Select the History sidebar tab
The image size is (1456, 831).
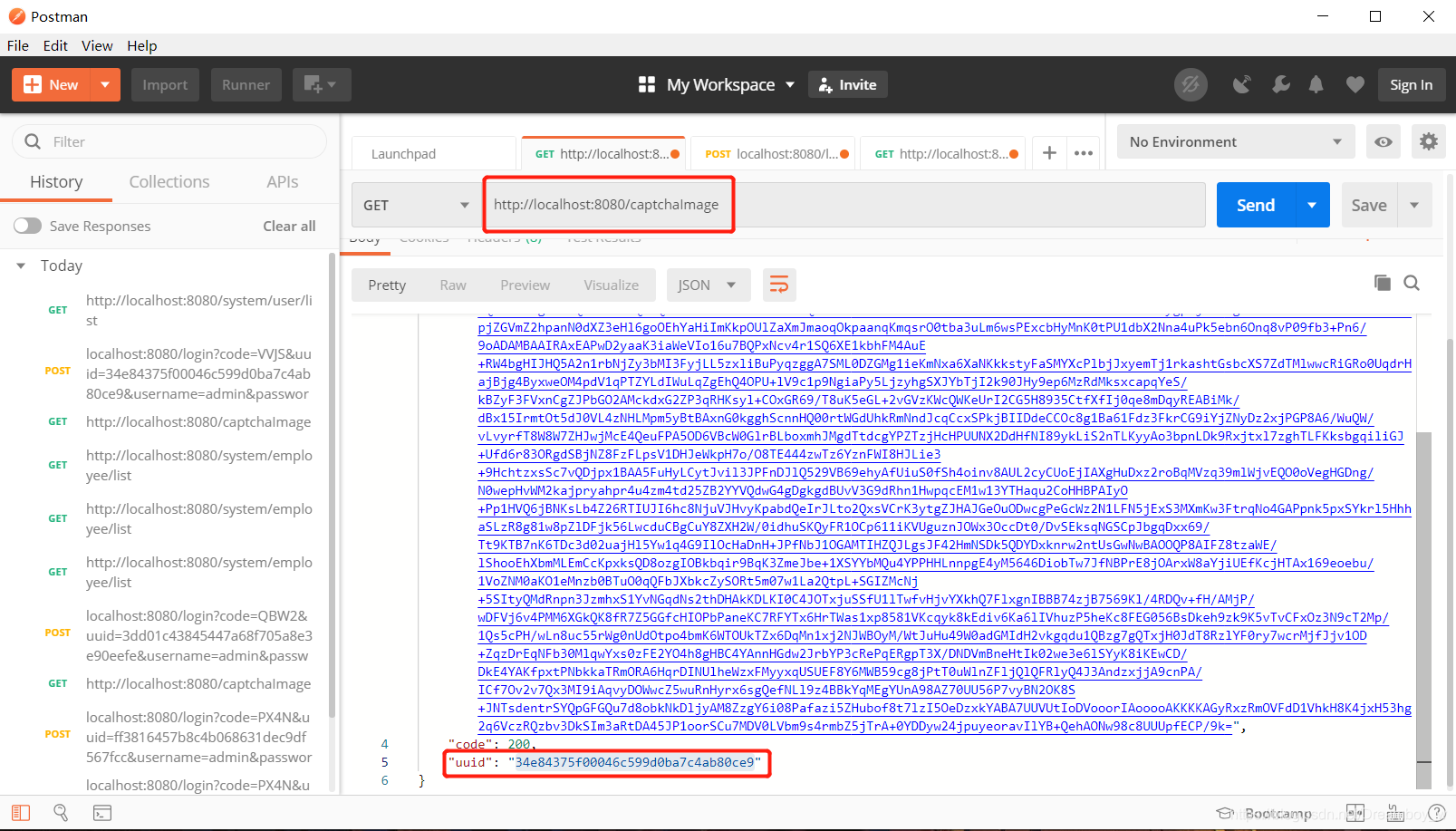click(x=56, y=182)
